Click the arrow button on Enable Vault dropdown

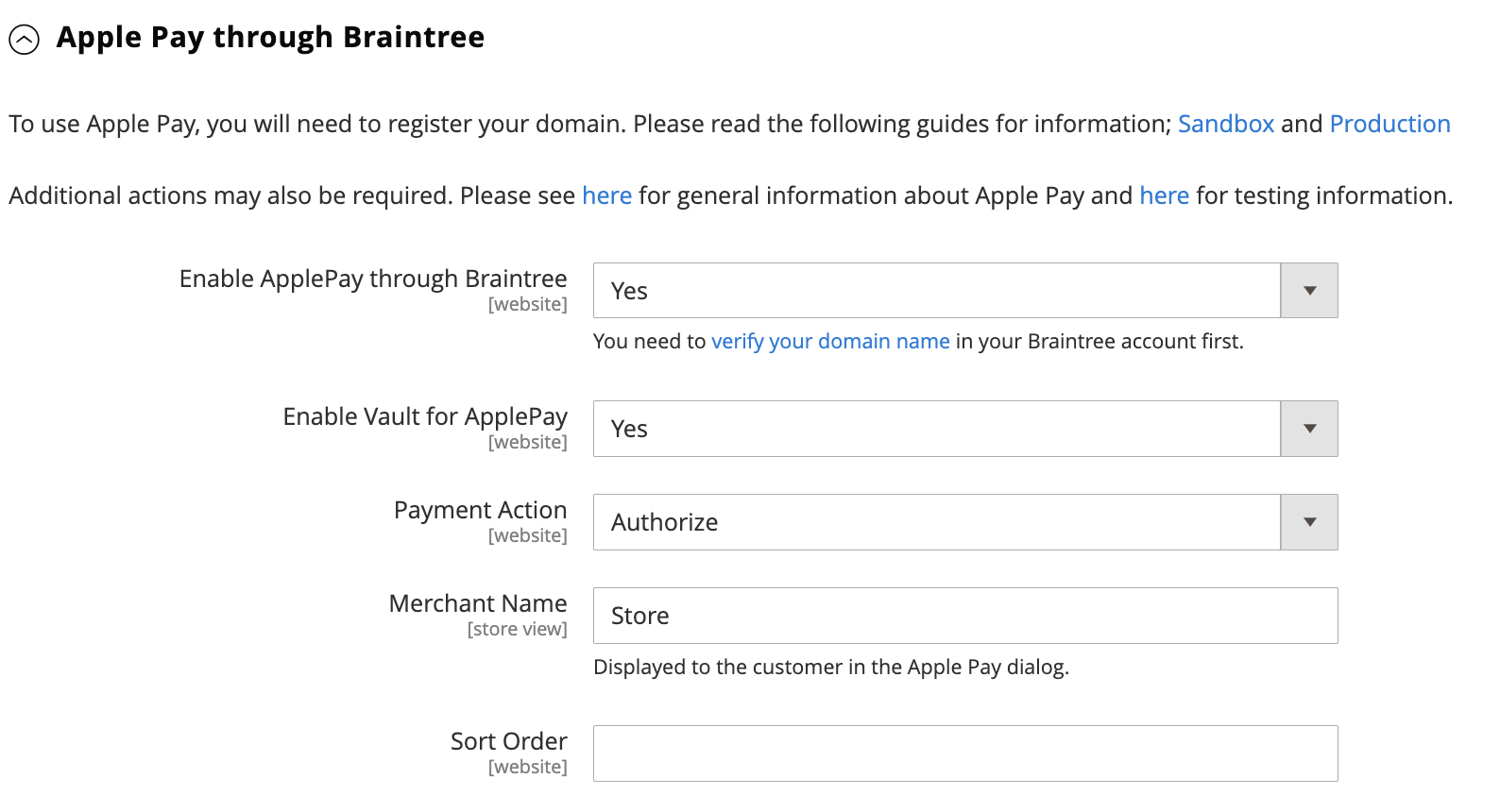(1309, 429)
